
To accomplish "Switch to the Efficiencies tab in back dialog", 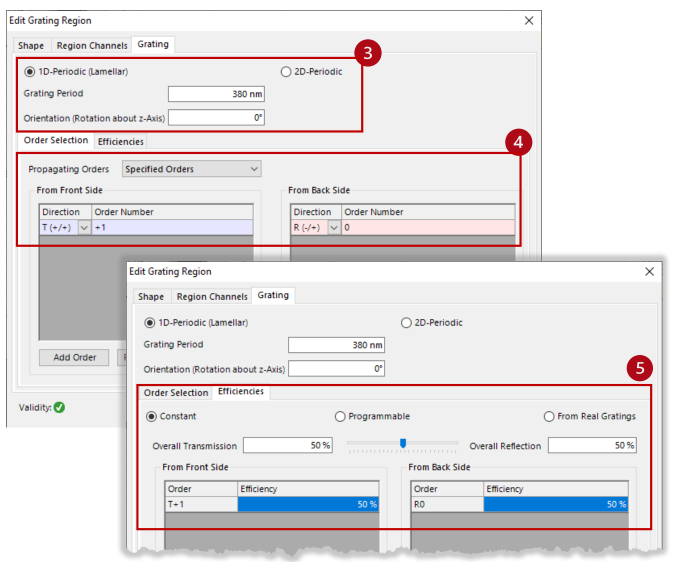I will point(121,142).
